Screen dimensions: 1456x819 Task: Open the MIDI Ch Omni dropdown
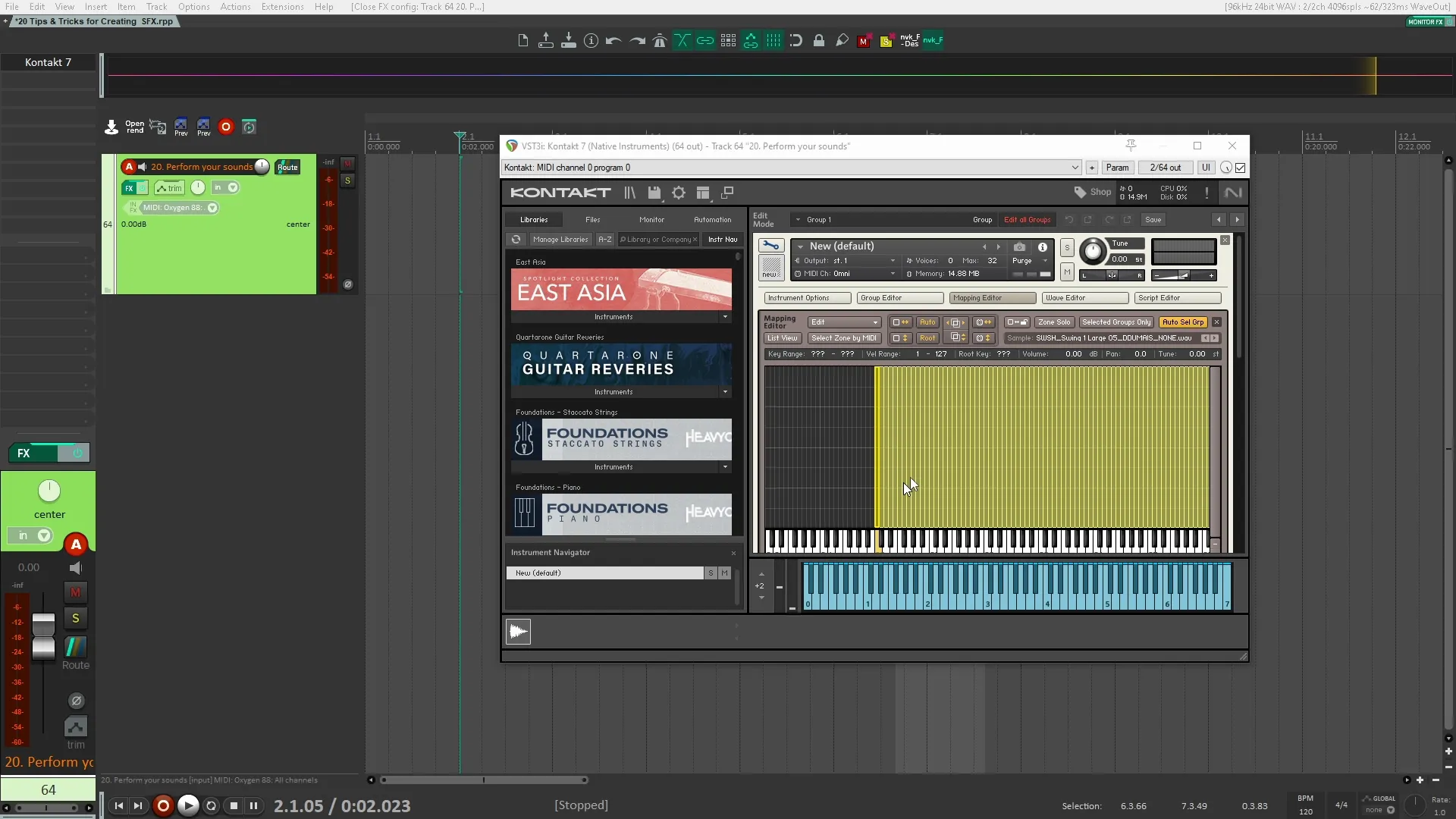coord(845,274)
